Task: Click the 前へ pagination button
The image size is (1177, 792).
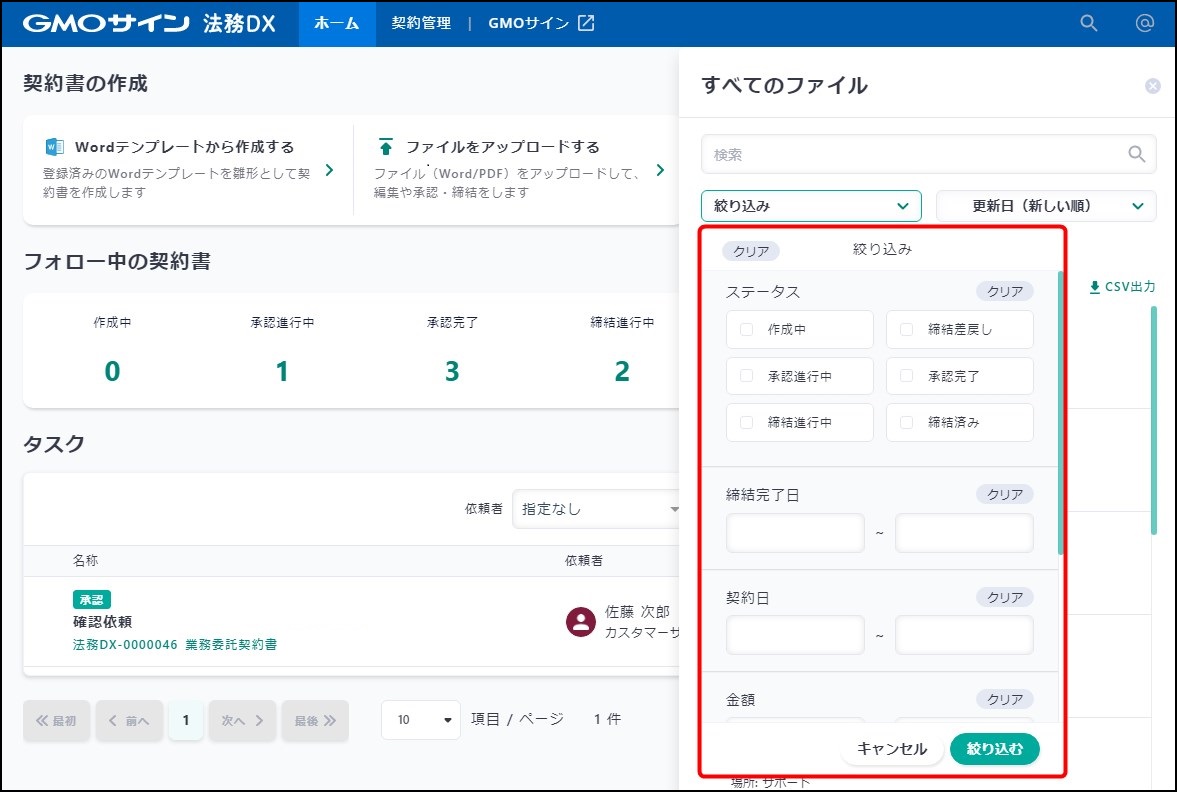Action: [129, 721]
